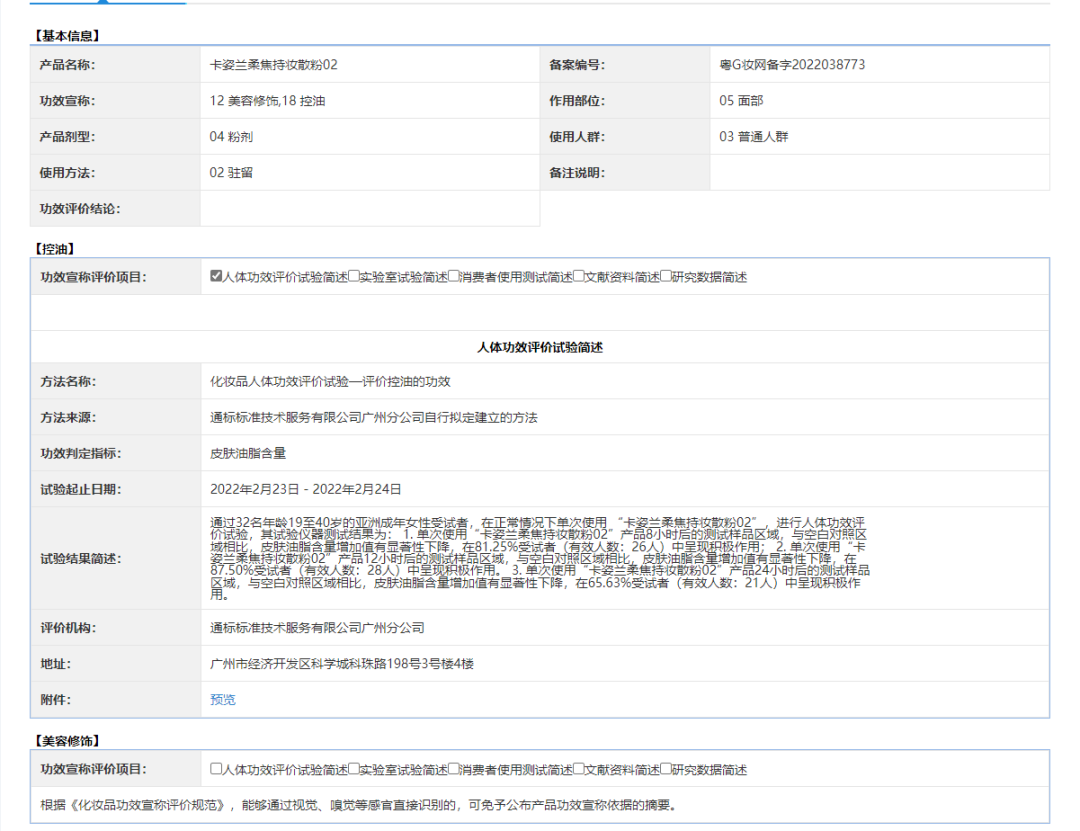Tick 消费者使用测试简述 in the 控油 section
Viewport: 1080px width, 831px height.
tap(454, 277)
